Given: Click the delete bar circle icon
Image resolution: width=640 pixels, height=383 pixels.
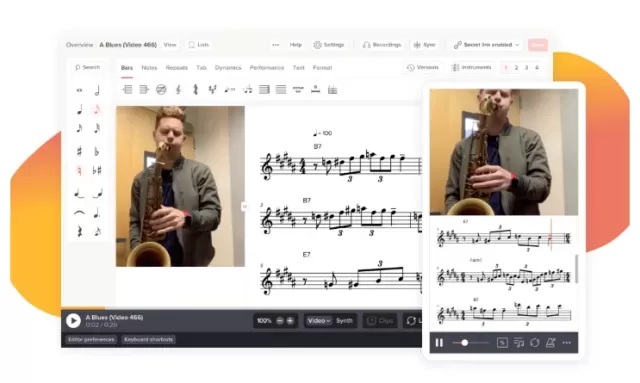Looking at the screenshot, I should coord(161,89).
